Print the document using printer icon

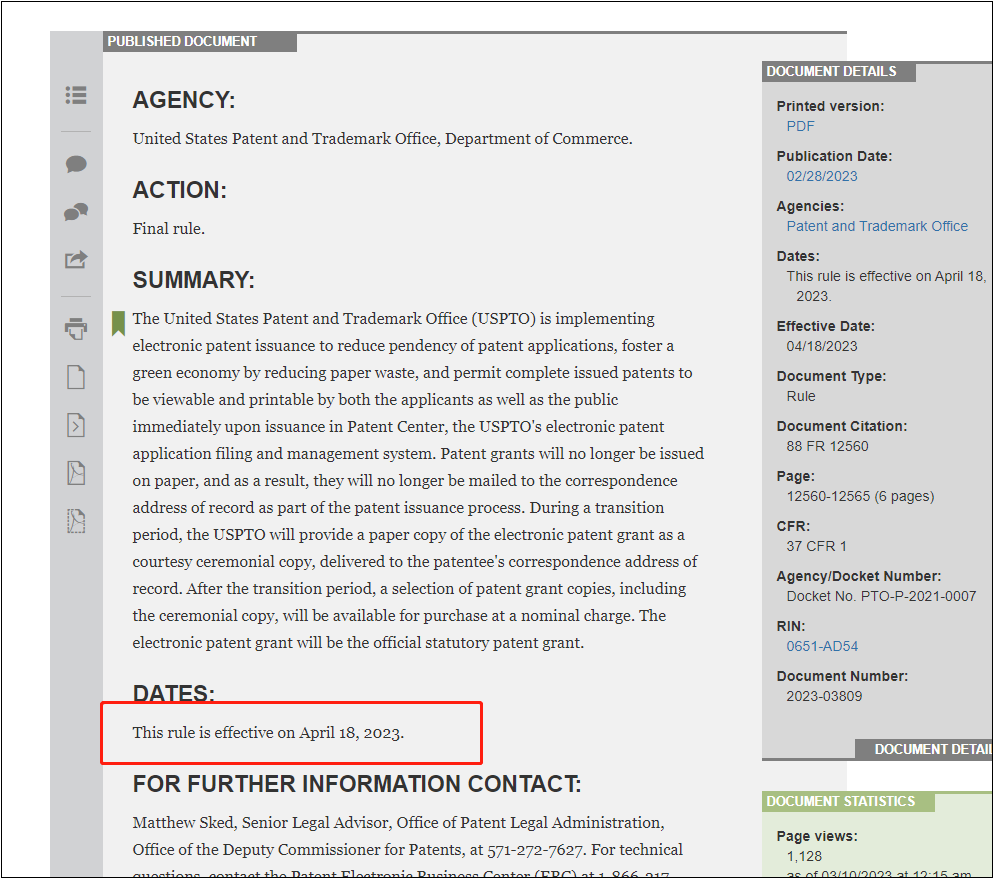76,329
